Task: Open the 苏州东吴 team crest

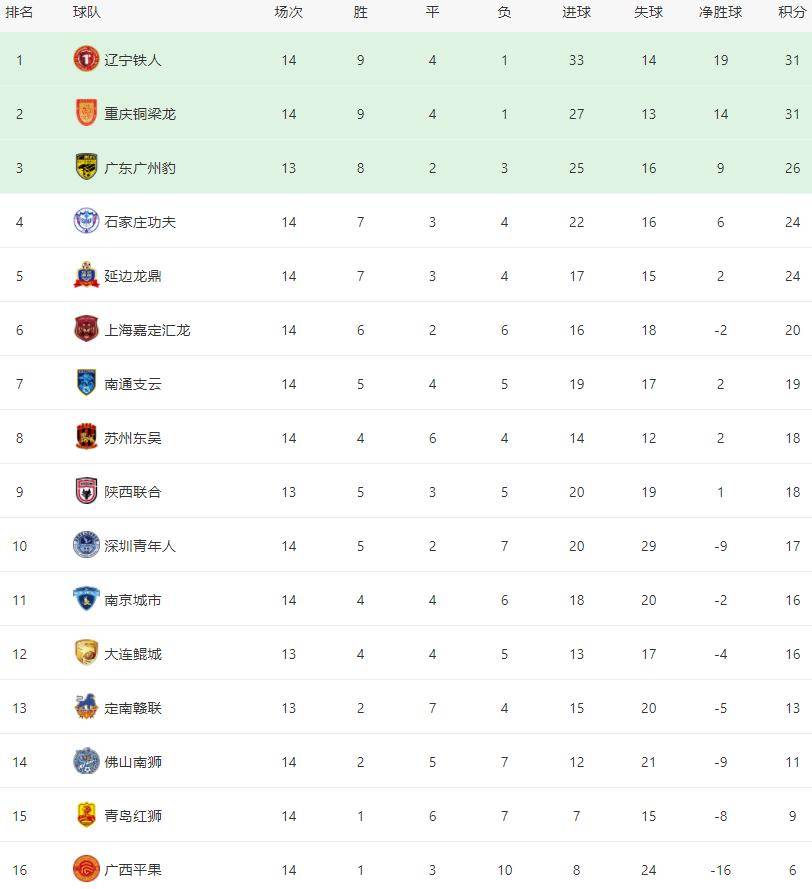Action: [86, 437]
